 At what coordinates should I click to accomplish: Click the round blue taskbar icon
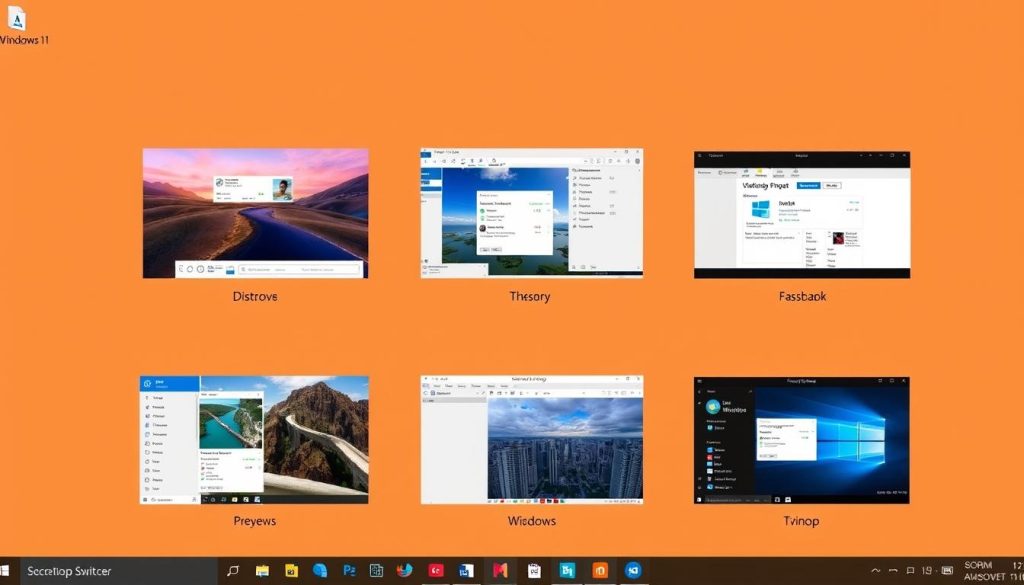pos(633,571)
